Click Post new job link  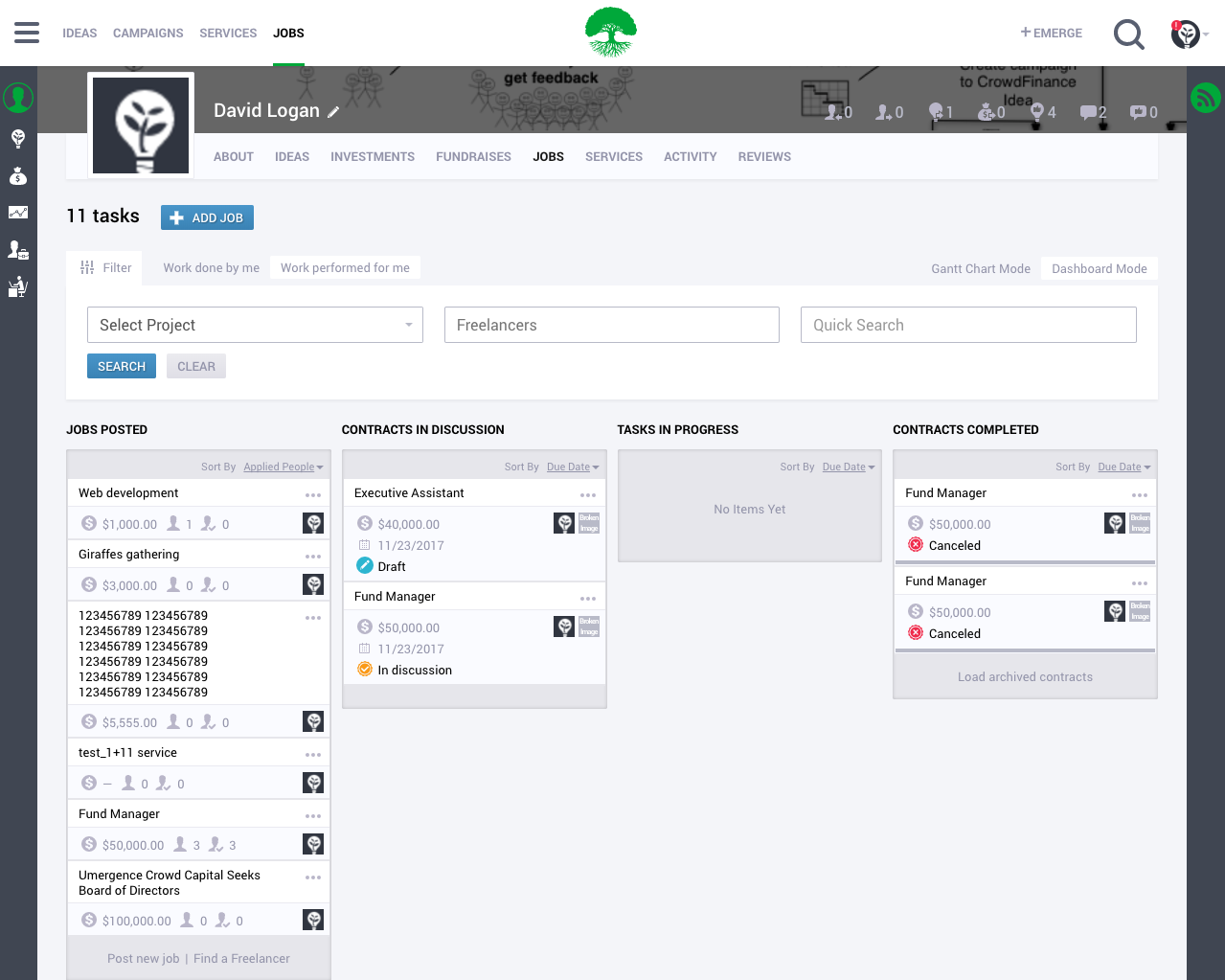tap(144, 959)
